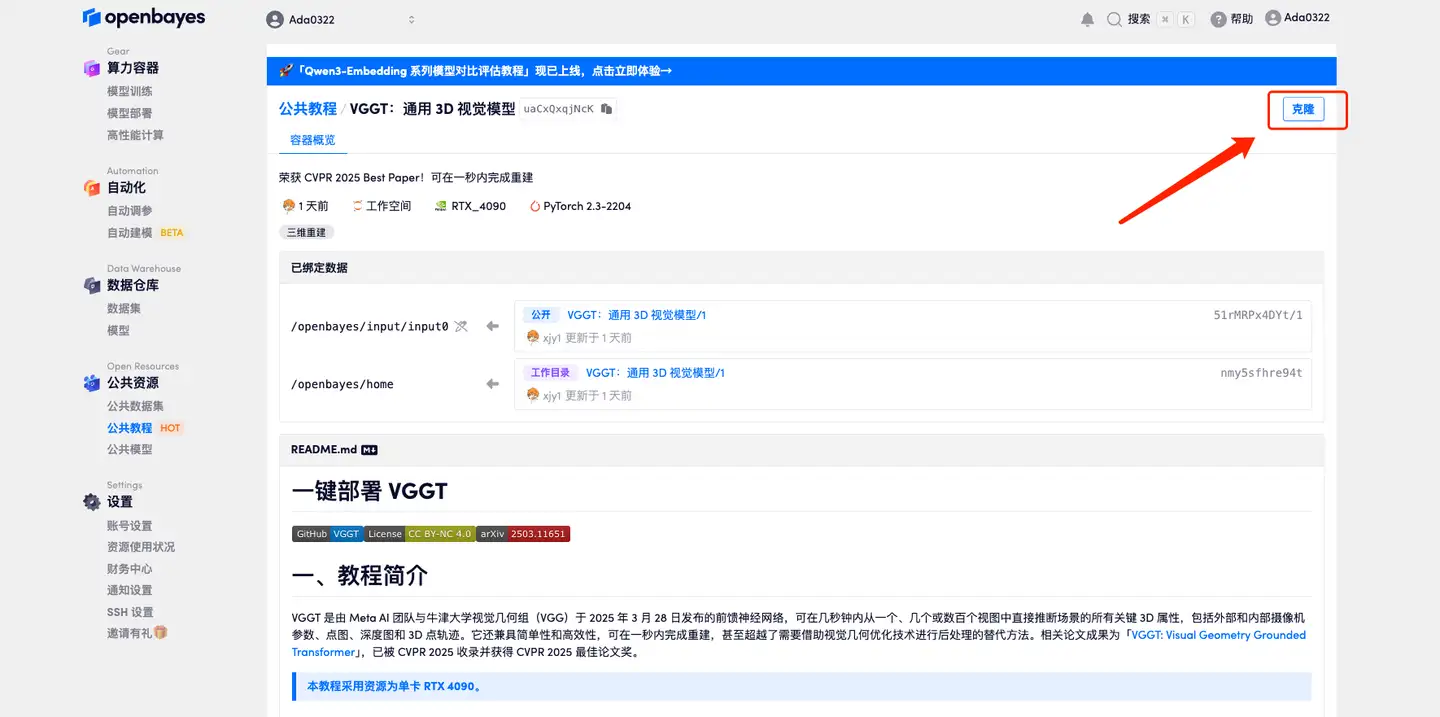Click the 三维重建 tag
The image size is (1440, 717).
(306, 232)
